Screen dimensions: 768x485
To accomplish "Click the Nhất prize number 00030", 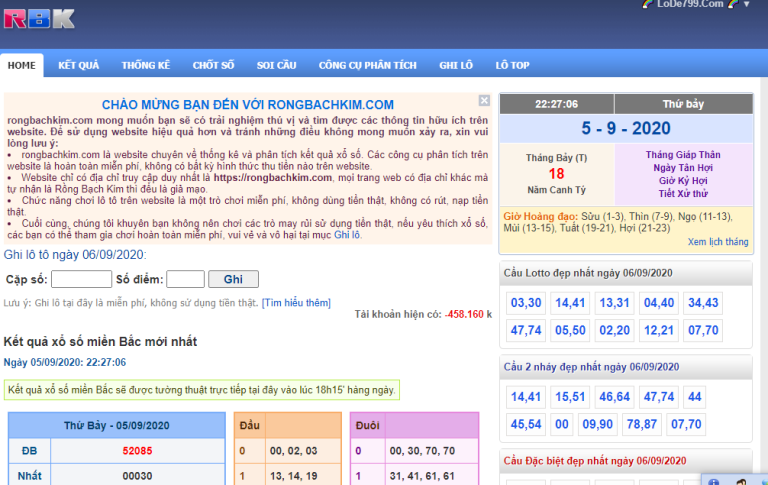I will (x=137, y=476).
